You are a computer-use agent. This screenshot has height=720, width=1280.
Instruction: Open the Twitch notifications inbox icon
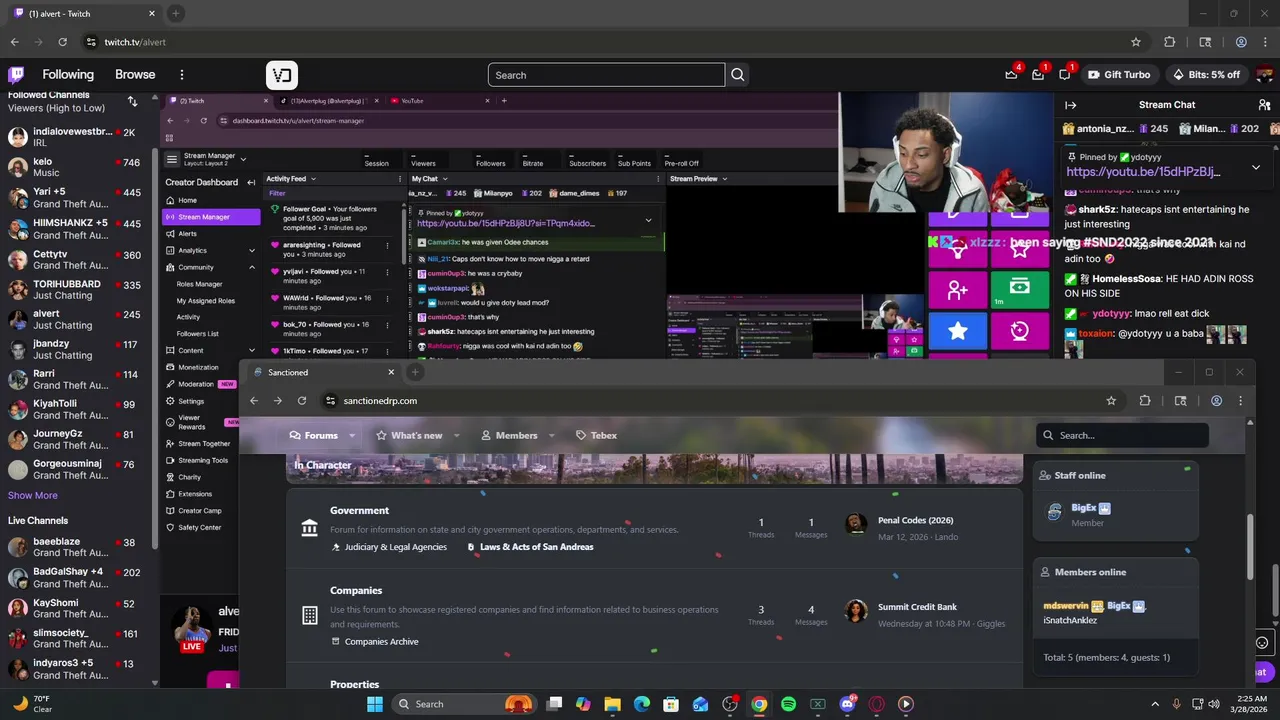[1038, 75]
